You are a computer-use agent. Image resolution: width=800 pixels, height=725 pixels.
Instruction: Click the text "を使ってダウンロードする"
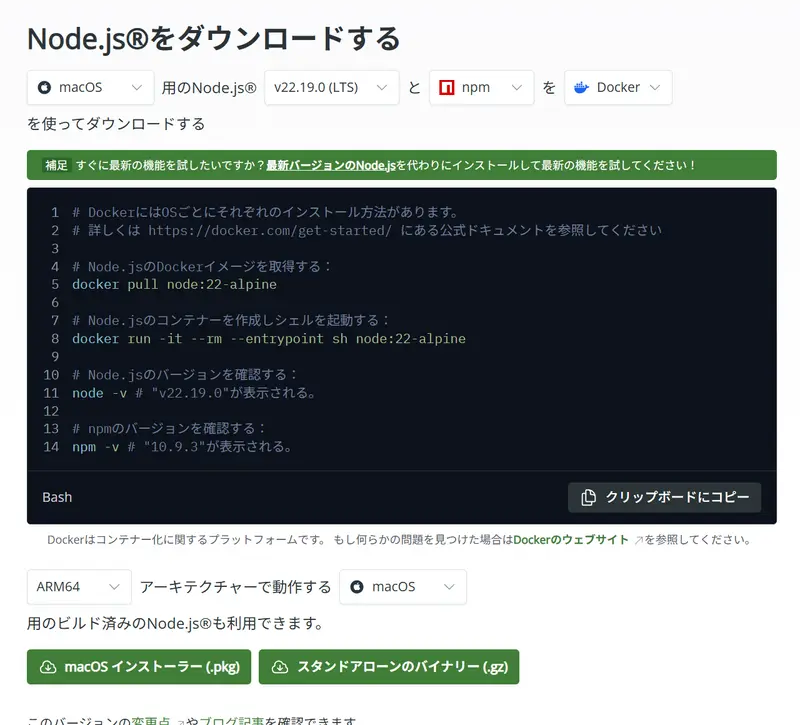(x=116, y=124)
